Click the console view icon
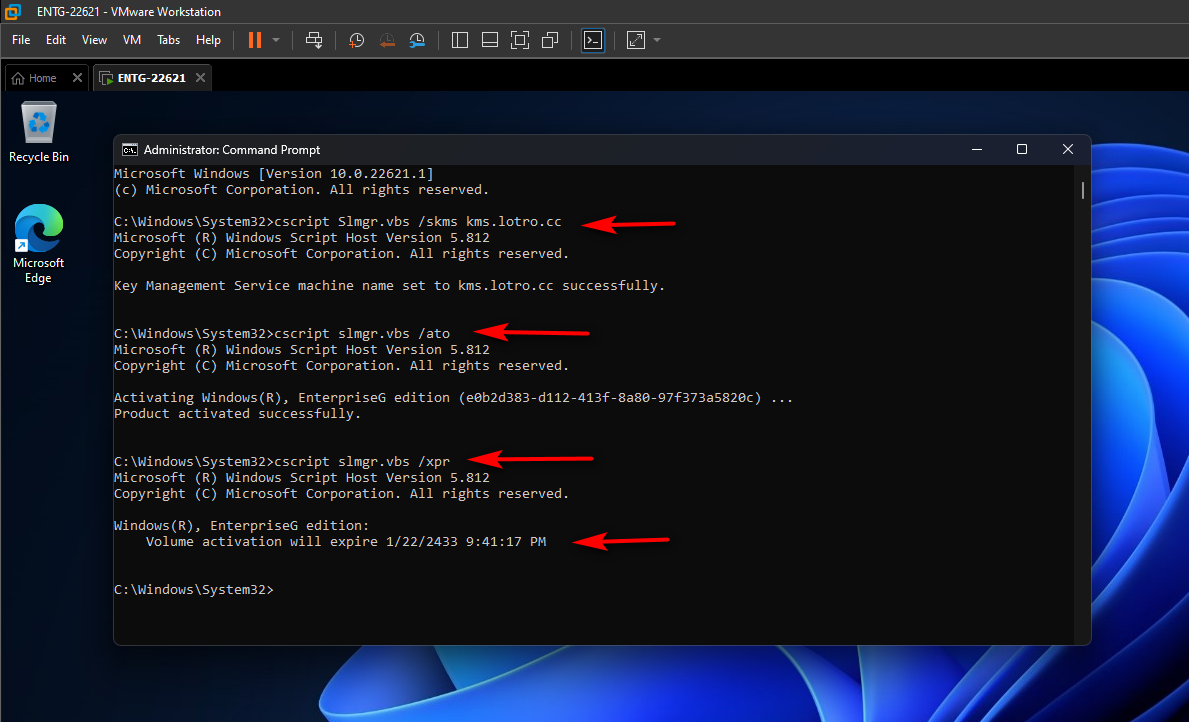 593,40
